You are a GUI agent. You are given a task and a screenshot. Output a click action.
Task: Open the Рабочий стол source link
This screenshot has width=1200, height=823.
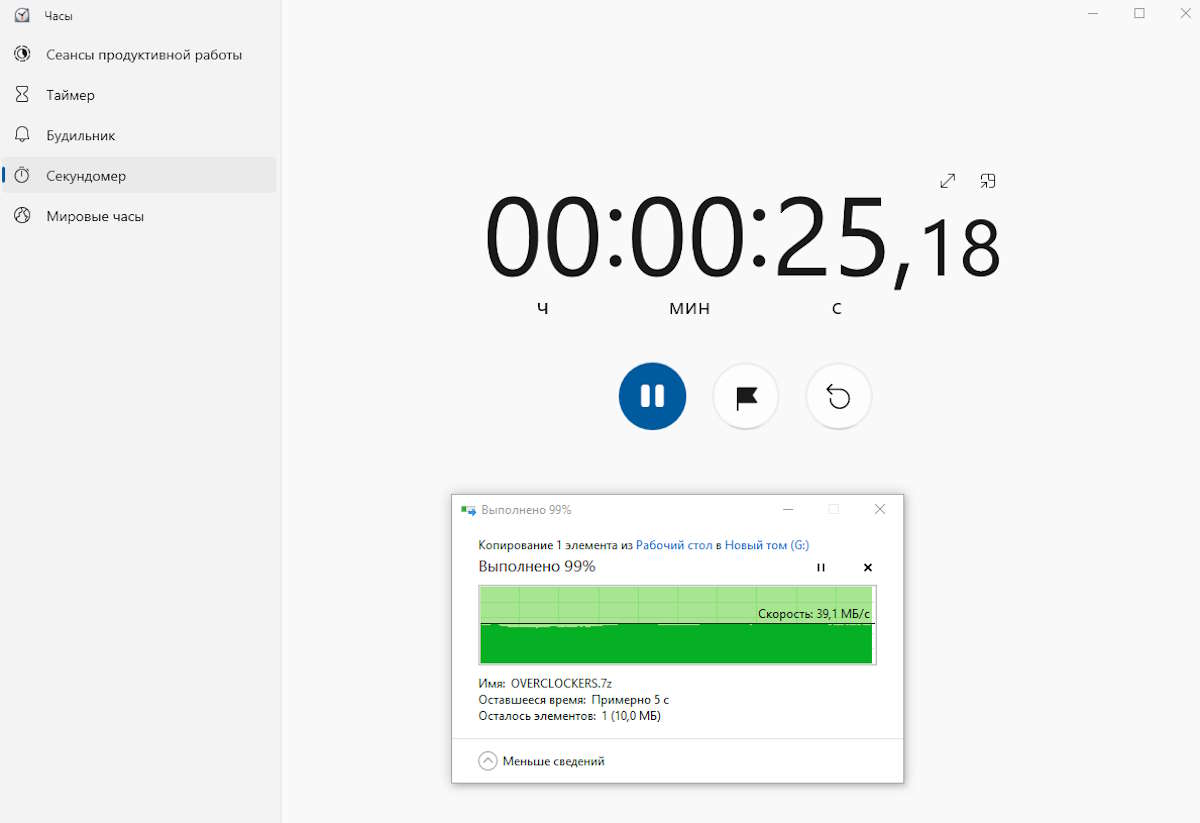tap(674, 545)
